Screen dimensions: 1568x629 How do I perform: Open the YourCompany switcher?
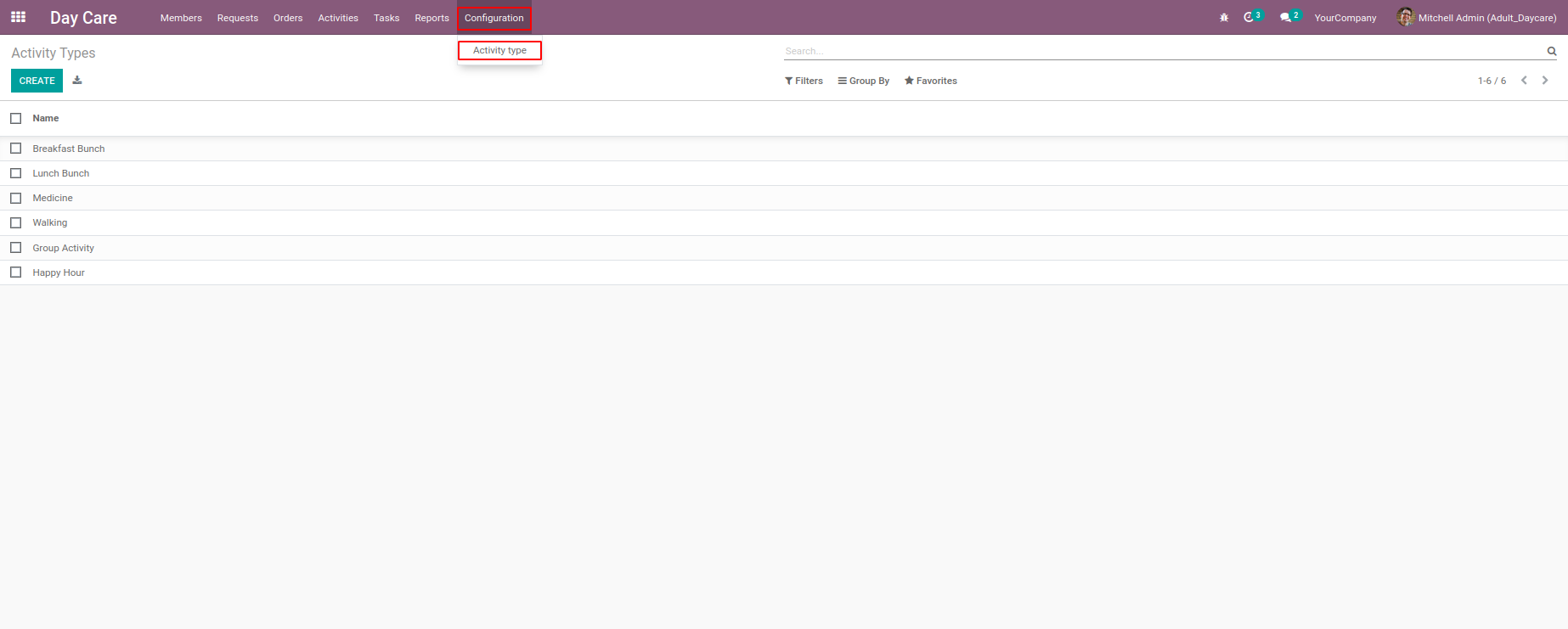pyautogui.click(x=1345, y=18)
